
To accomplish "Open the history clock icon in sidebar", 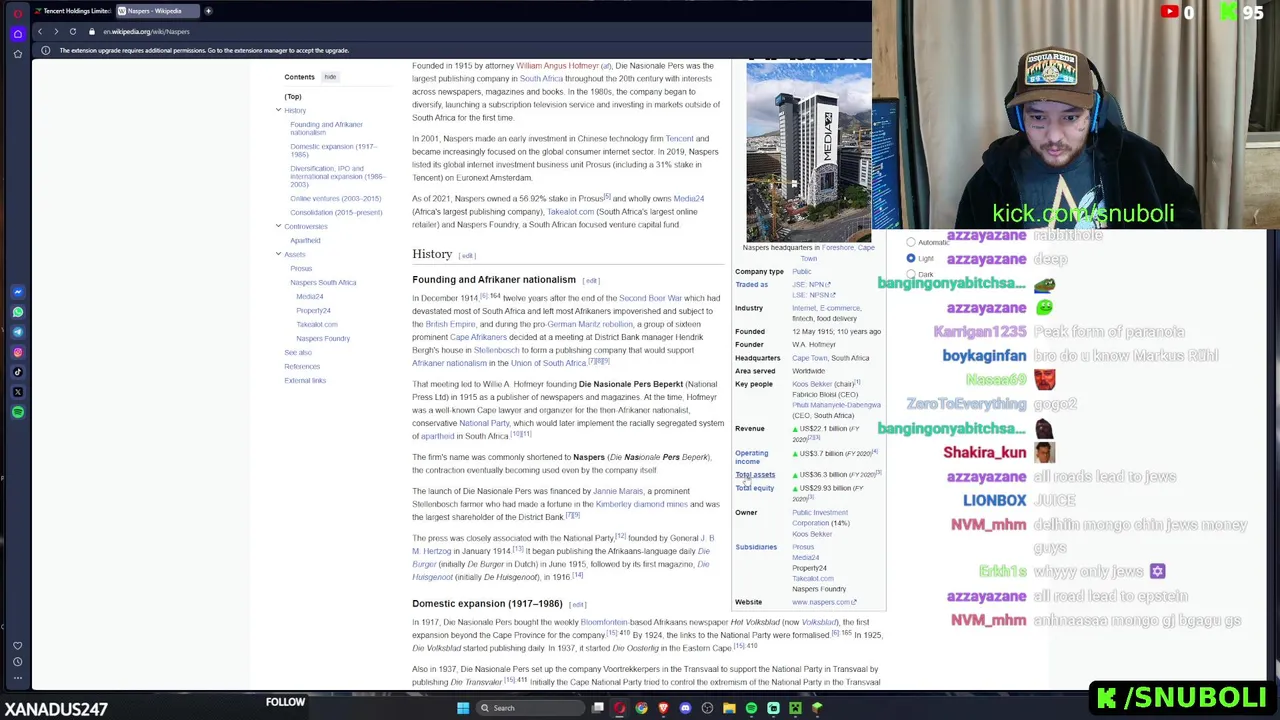I will pyautogui.click(x=18, y=661).
